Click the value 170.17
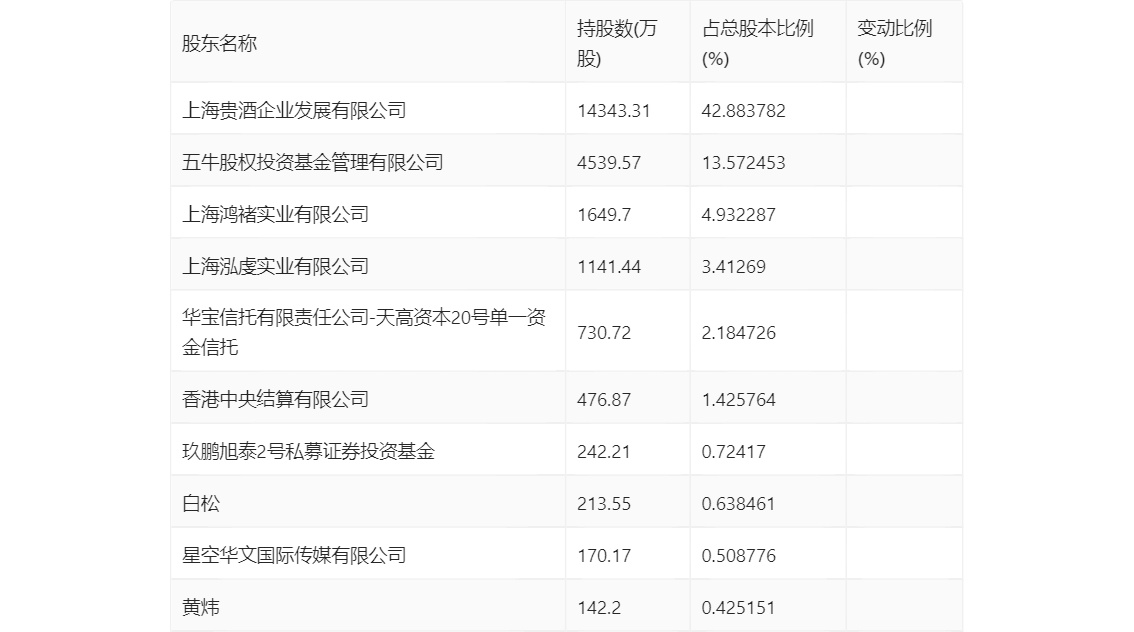Screen dimensions: 1134x632 (604, 555)
